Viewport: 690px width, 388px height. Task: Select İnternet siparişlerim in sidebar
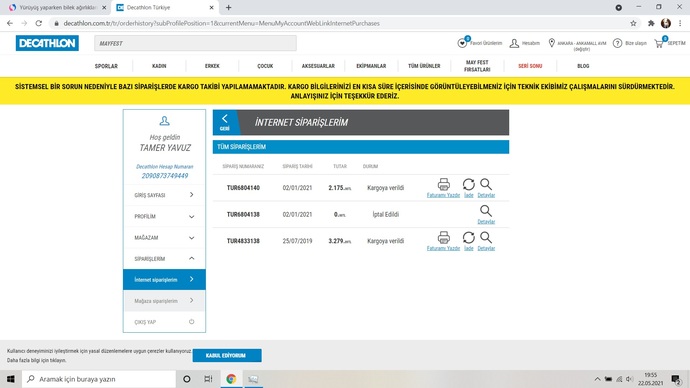point(164,279)
